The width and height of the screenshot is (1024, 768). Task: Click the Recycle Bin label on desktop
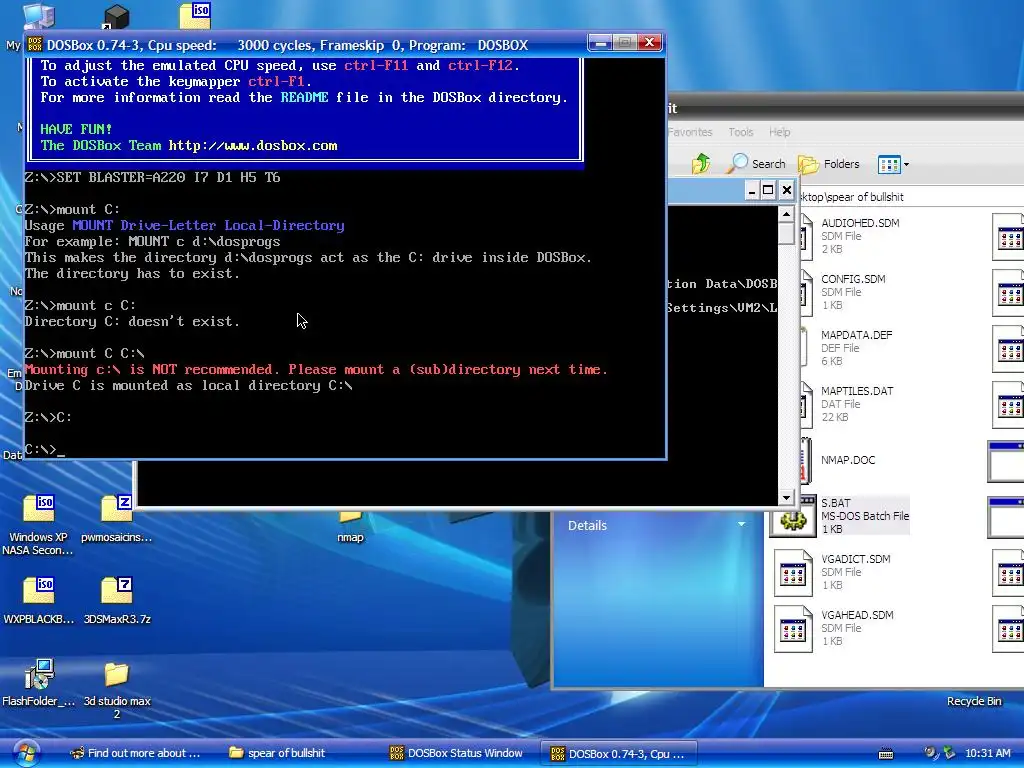(x=974, y=701)
